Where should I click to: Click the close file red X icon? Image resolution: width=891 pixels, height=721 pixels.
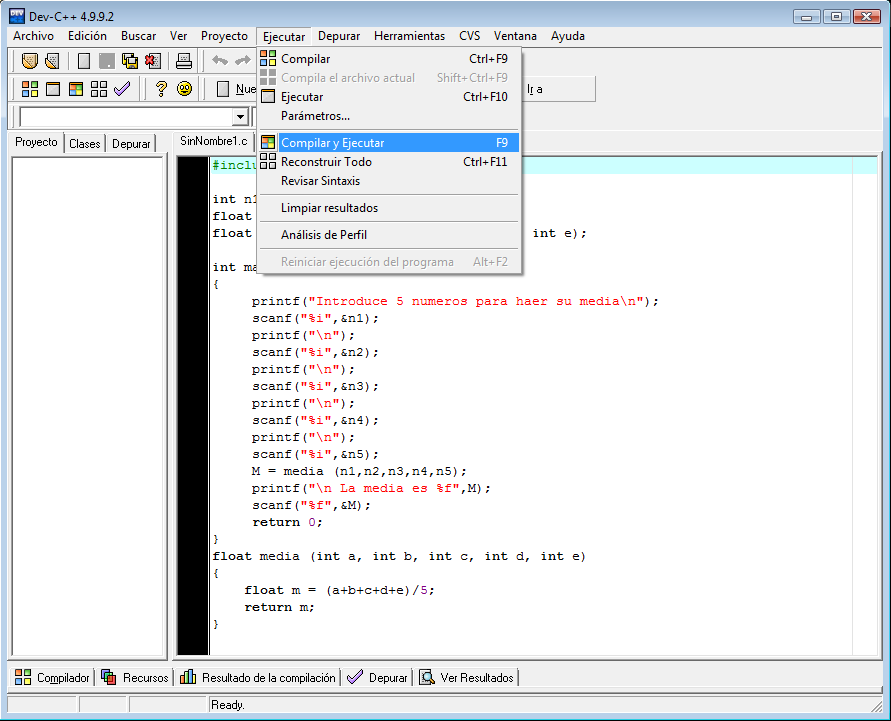[x=153, y=61]
